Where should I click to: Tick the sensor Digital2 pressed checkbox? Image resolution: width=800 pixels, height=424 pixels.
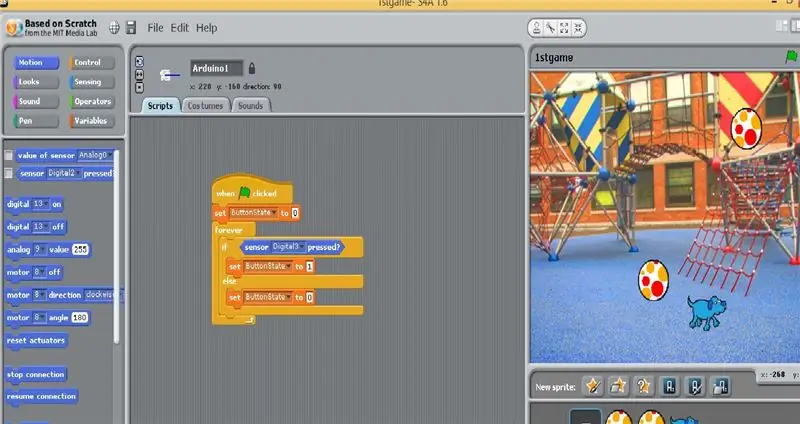[8, 173]
